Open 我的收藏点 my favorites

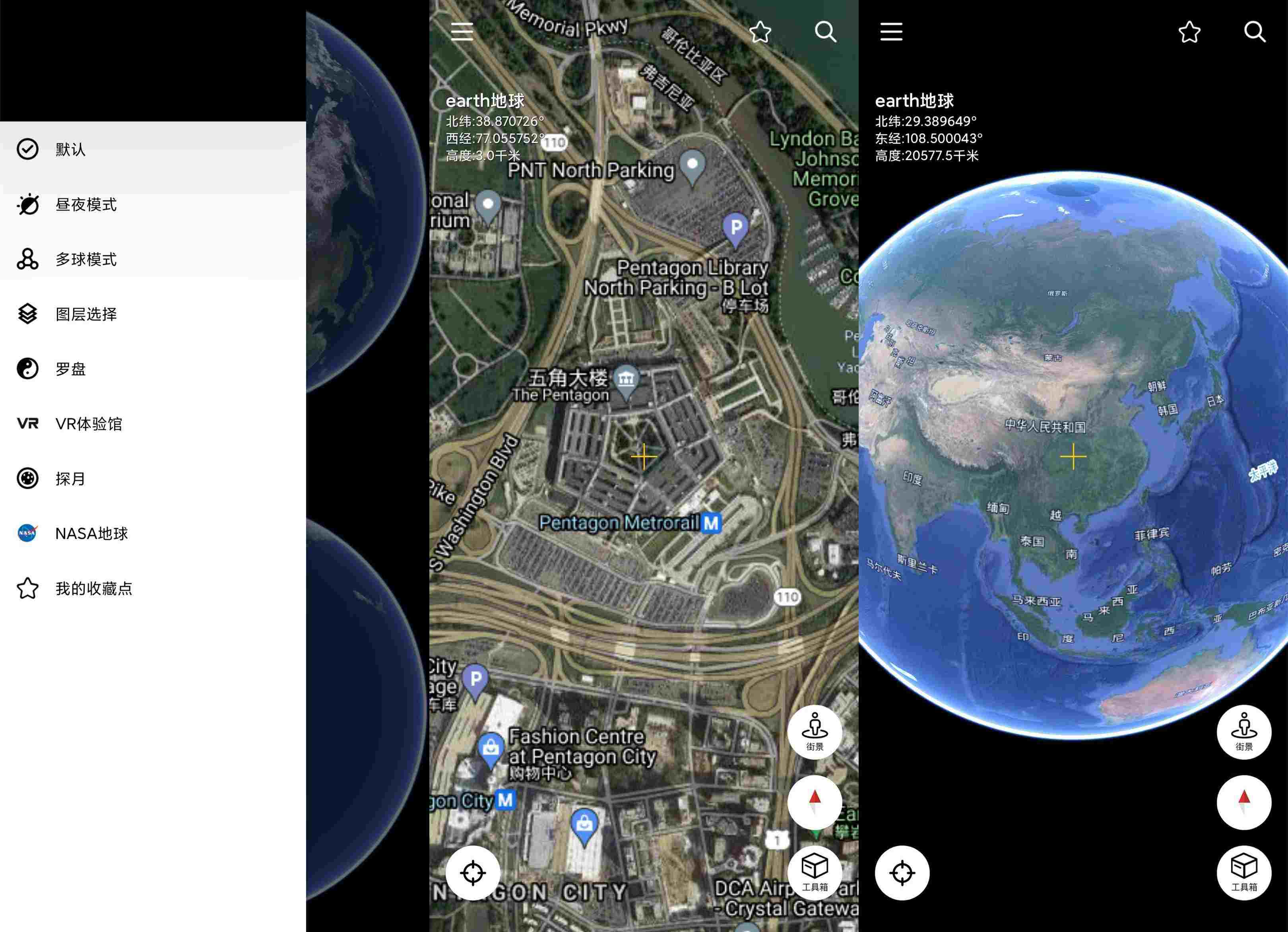coord(153,588)
